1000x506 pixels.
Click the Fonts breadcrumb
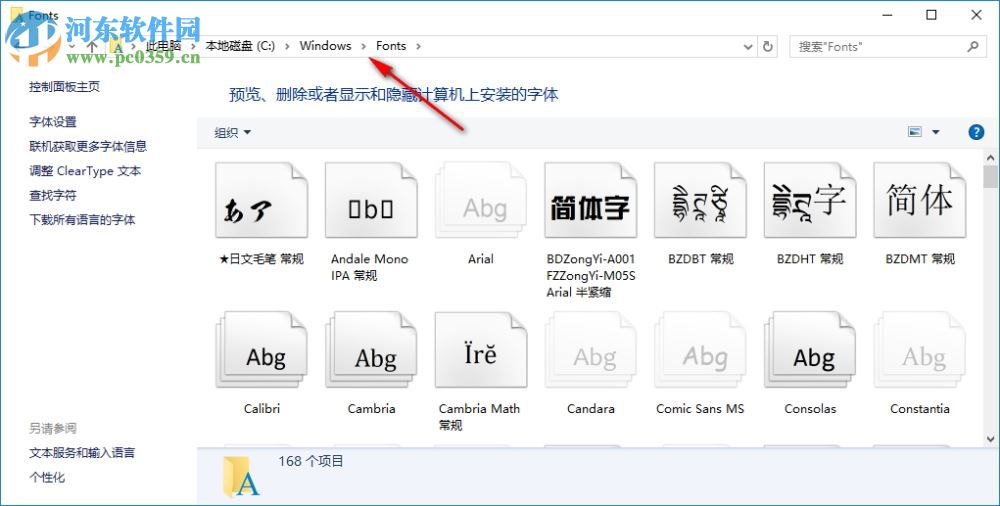pos(391,46)
